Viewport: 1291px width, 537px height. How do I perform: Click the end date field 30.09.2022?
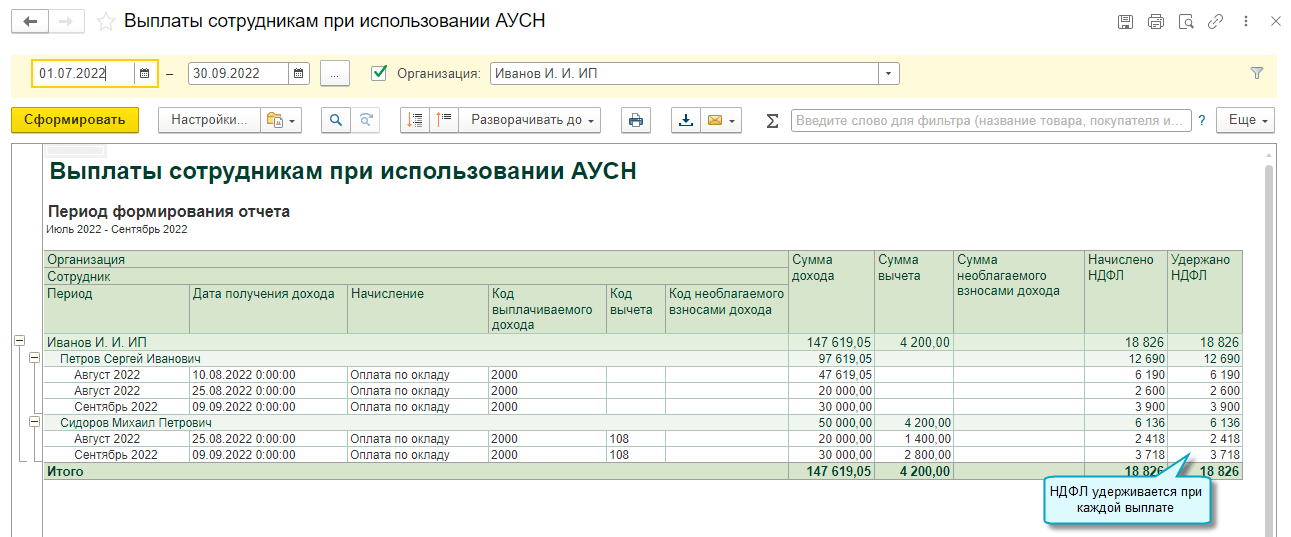(x=238, y=73)
